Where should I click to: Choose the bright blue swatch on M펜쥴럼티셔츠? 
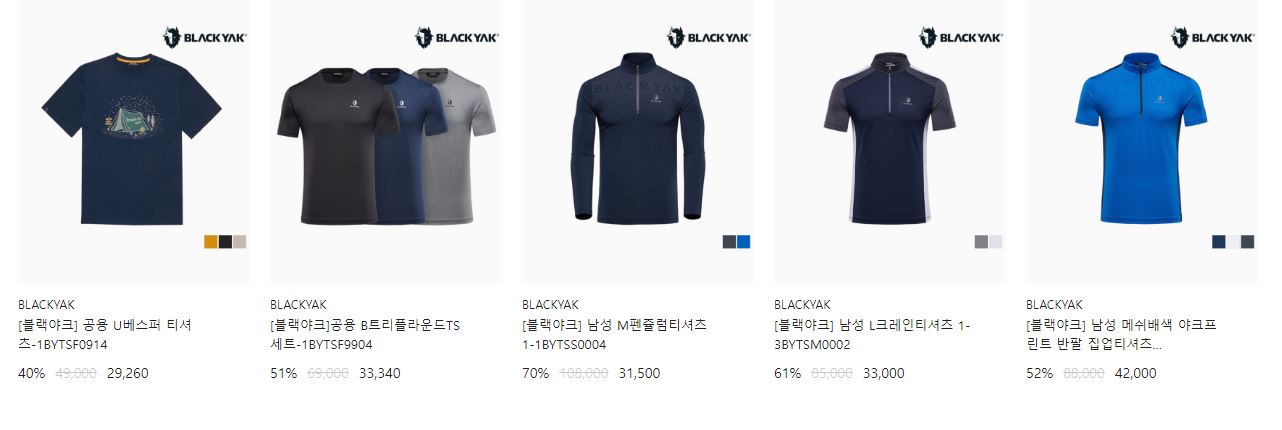point(743,242)
